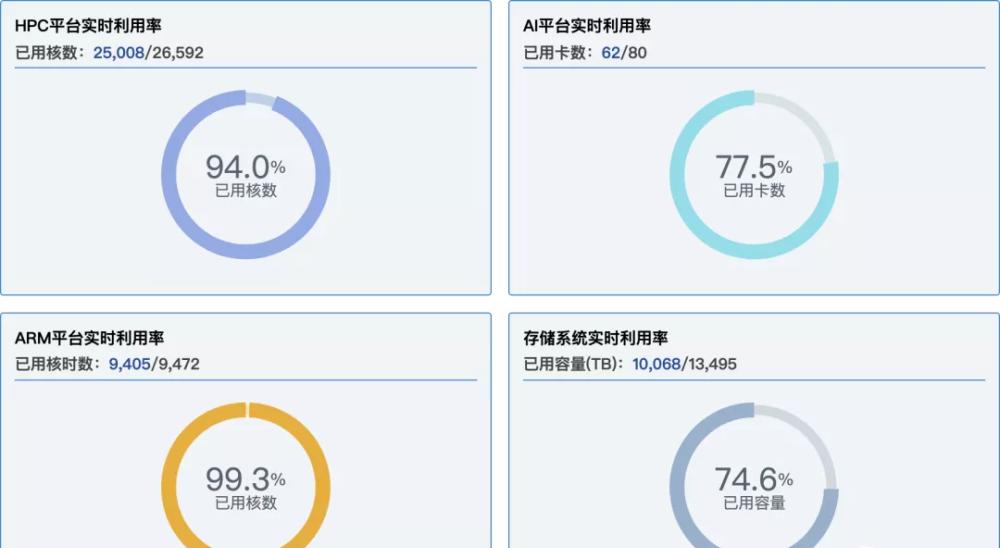Click 已用卡数 label inside AI donut
This screenshot has height=548, width=1000.
[x=754, y=190]
